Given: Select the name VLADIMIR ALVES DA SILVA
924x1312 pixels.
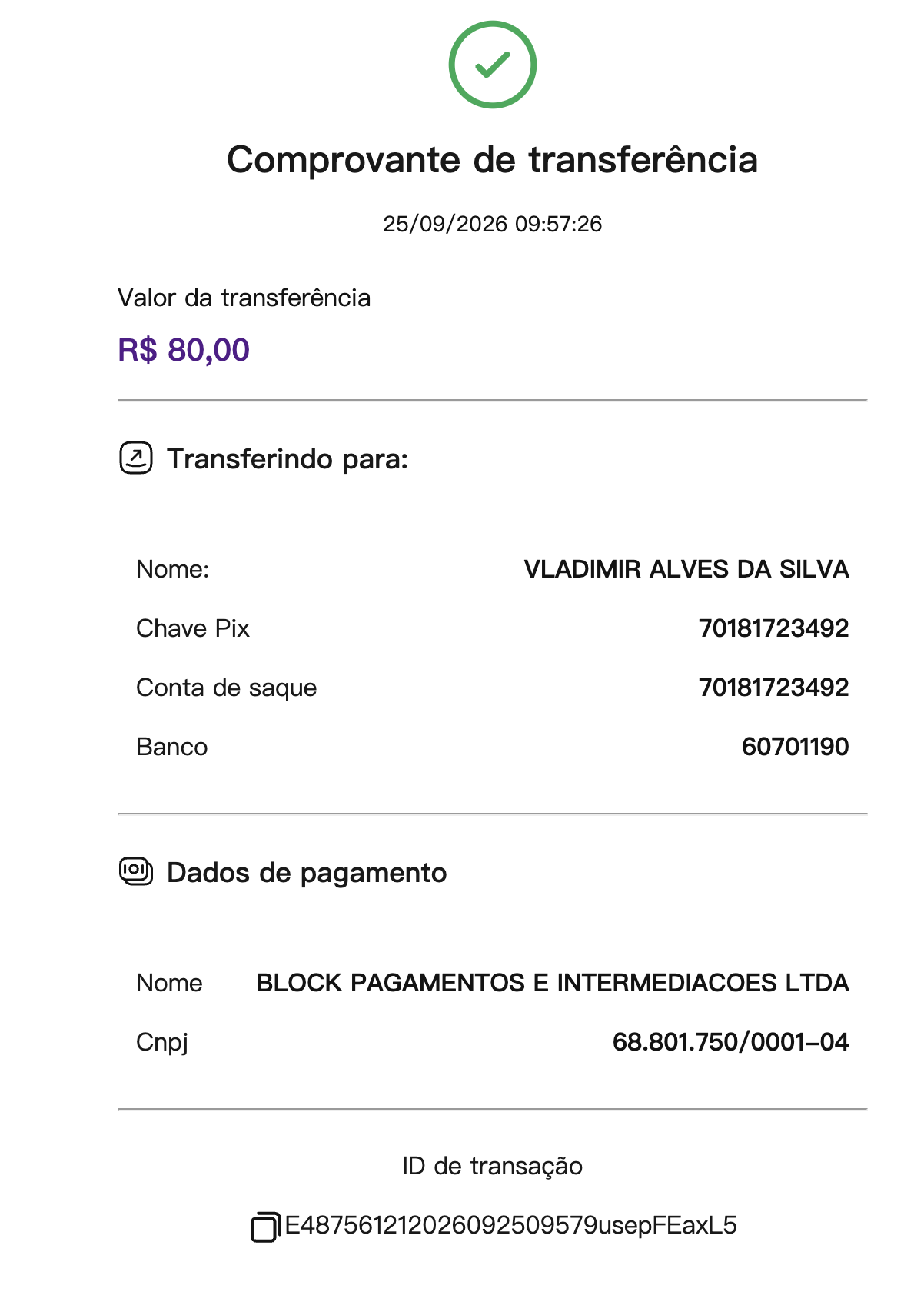Looking at the screenshot, I should tap(686, 569).
